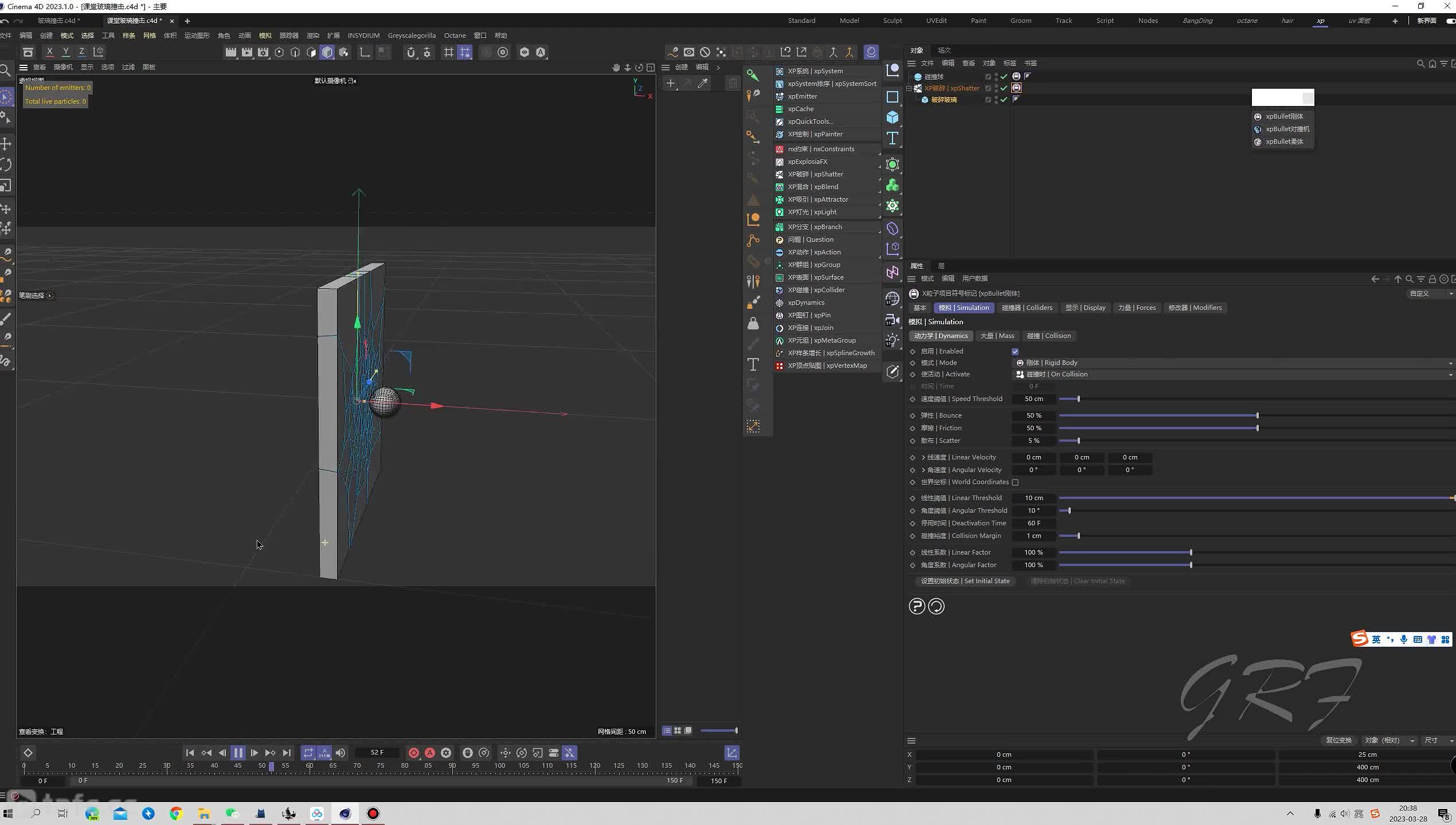The height and width of the screenshot is (825, 1456).
Task: Choose XP破碎 | xpShatter from the XP panel
Action: (827, 174)
